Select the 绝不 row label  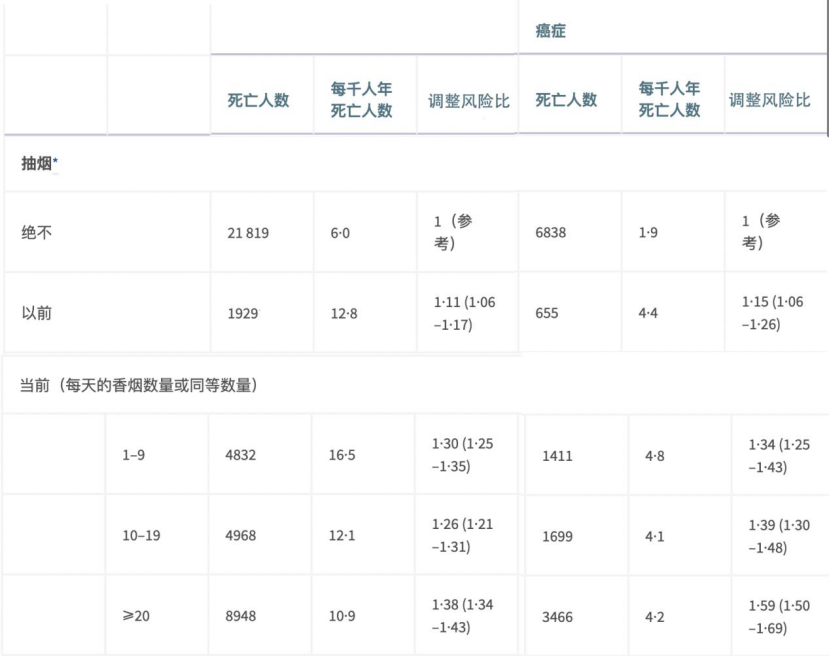tap(37, 232)
